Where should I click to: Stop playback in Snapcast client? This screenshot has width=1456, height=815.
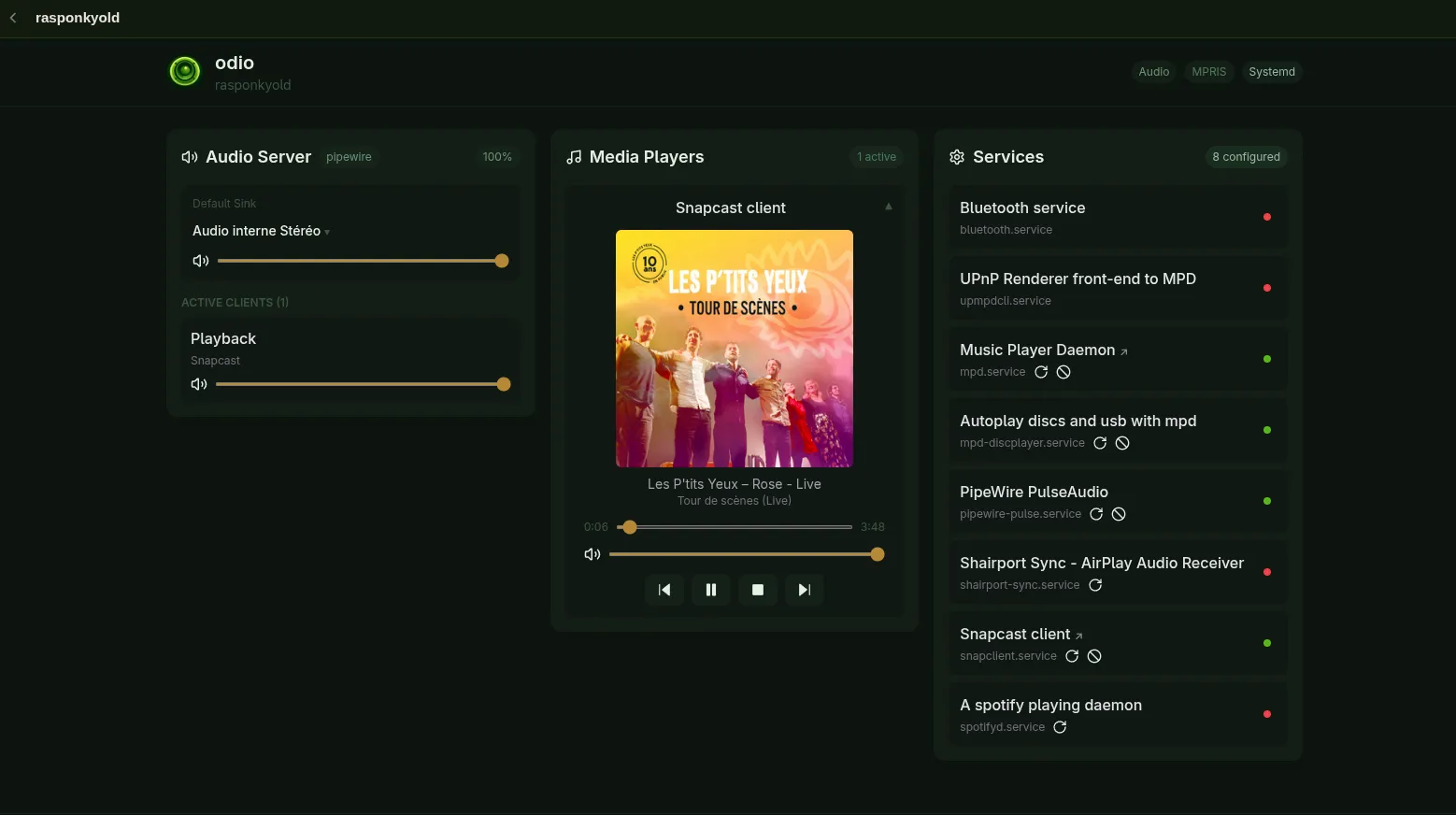758,590
